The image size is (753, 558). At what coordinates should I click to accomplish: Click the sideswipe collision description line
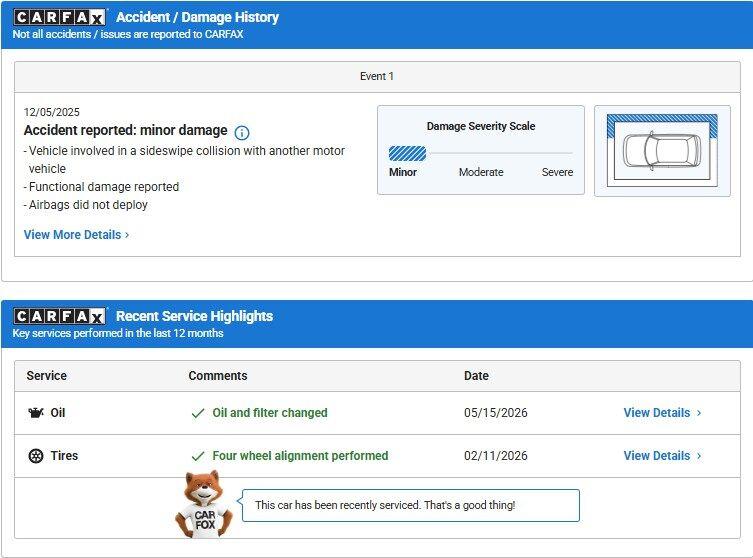tap(184, 160)
